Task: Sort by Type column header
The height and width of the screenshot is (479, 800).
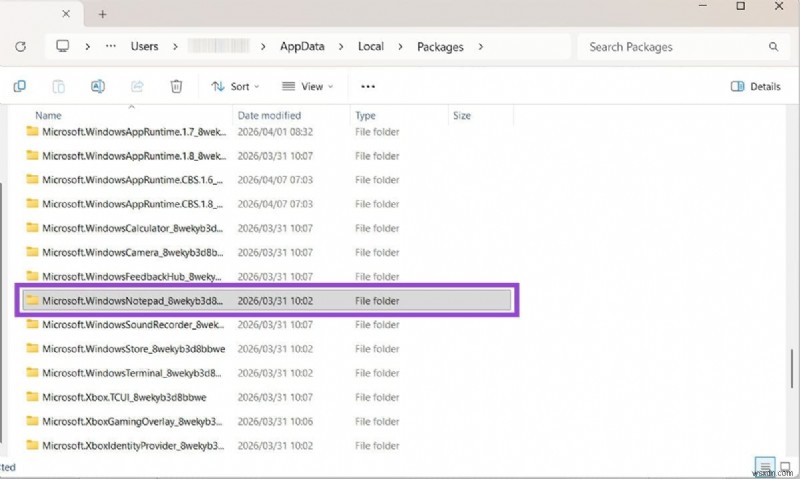Action: point(365,116)
